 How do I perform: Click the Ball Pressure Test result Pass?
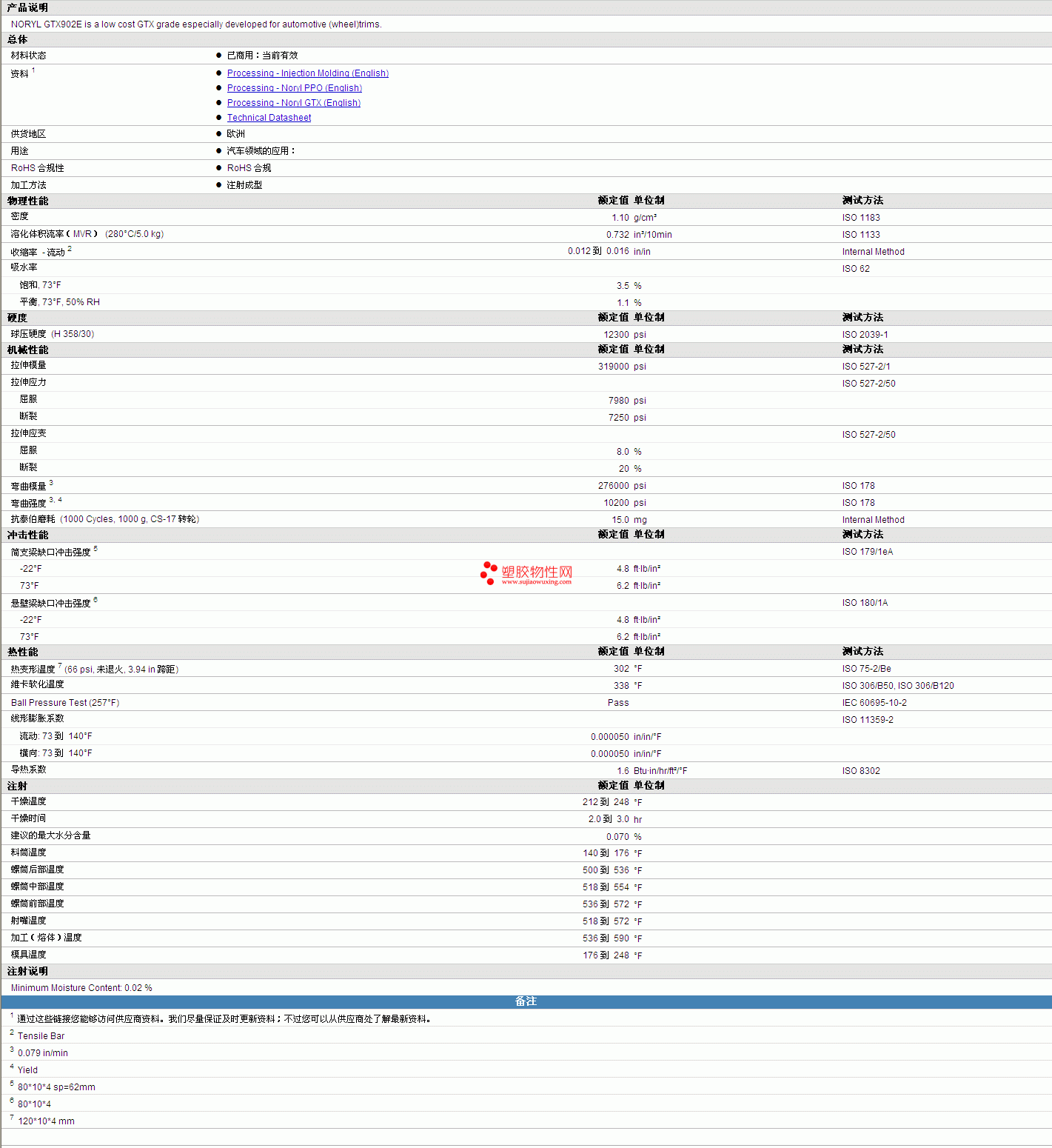click(x=618, y=703)
